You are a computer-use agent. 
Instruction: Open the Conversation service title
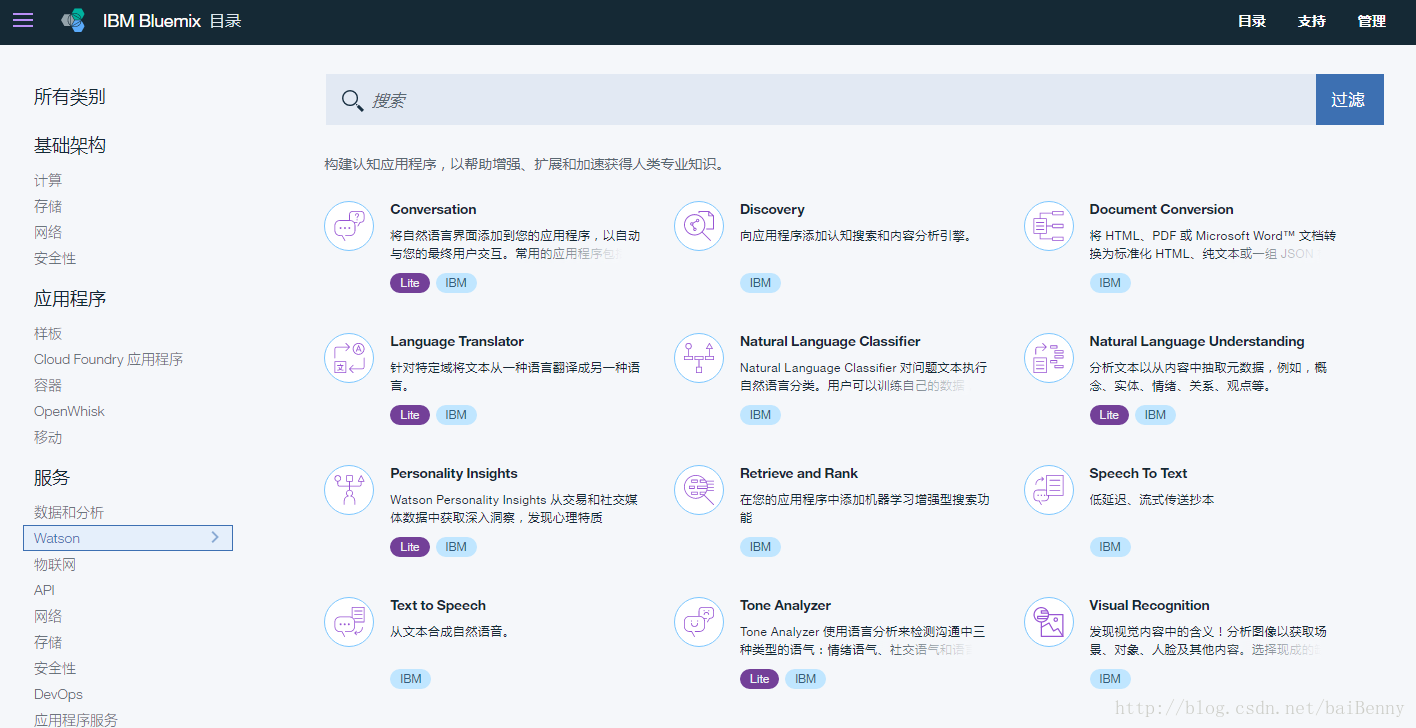[433, 209]
